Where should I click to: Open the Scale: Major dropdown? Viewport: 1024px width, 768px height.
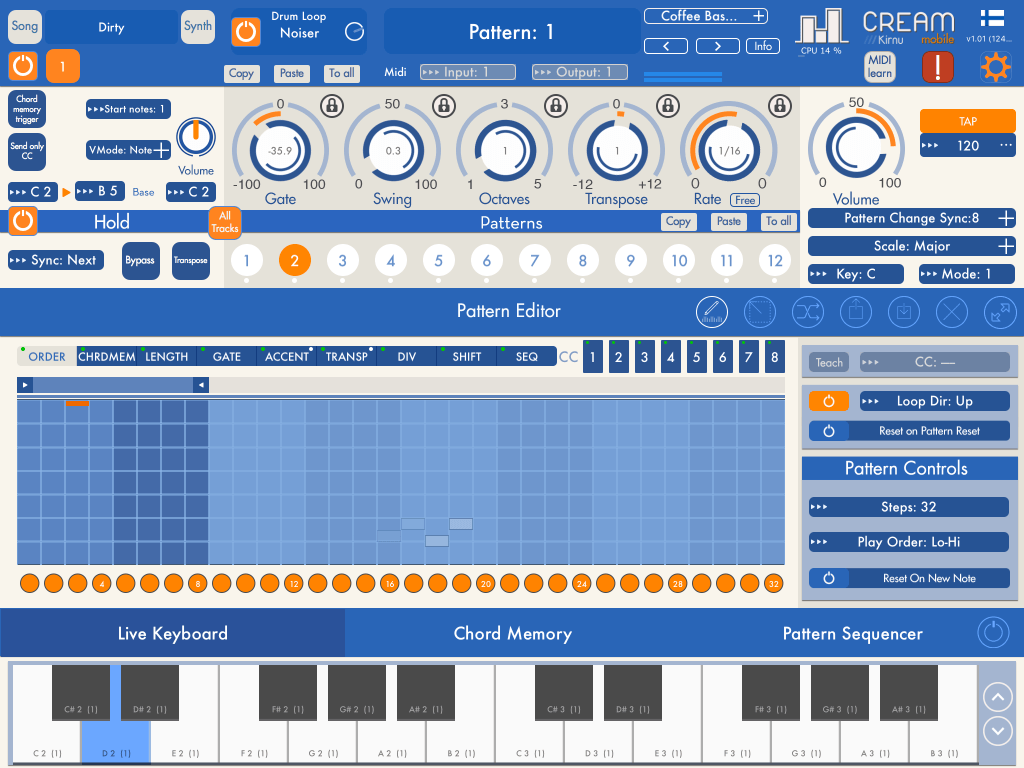pyautogui.click(x=911, y=246)
